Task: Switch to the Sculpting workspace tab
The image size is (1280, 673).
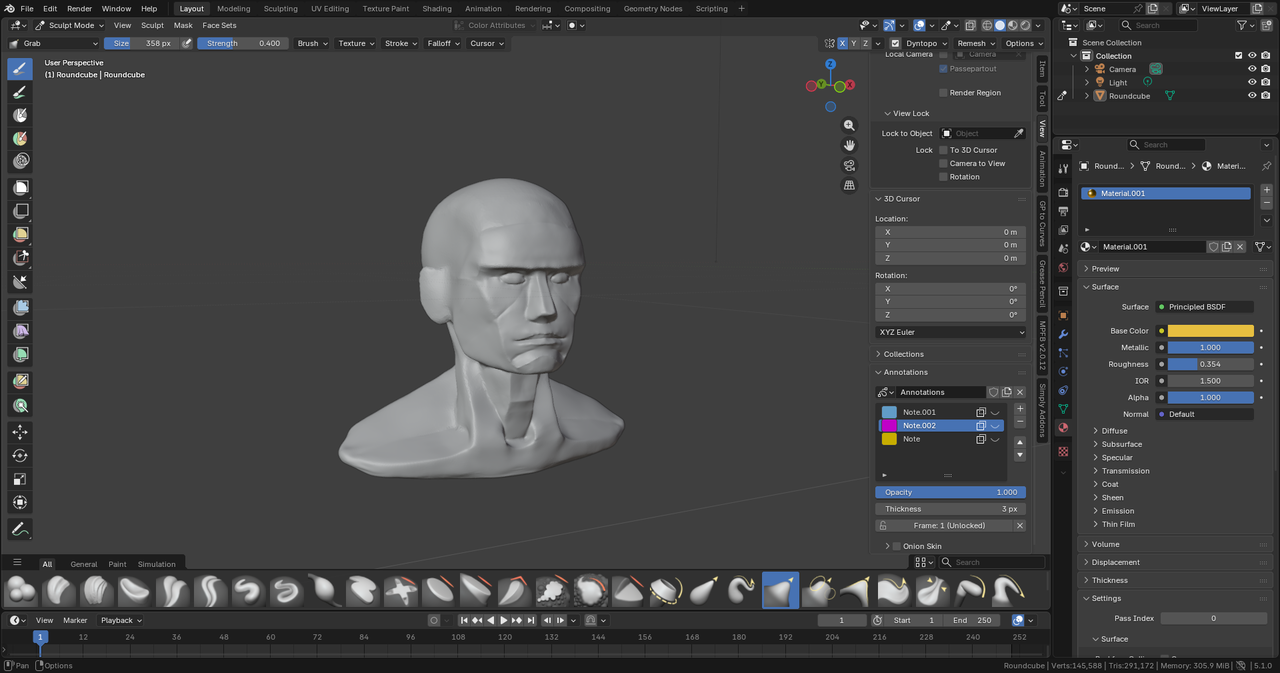Action: [280, 8]
